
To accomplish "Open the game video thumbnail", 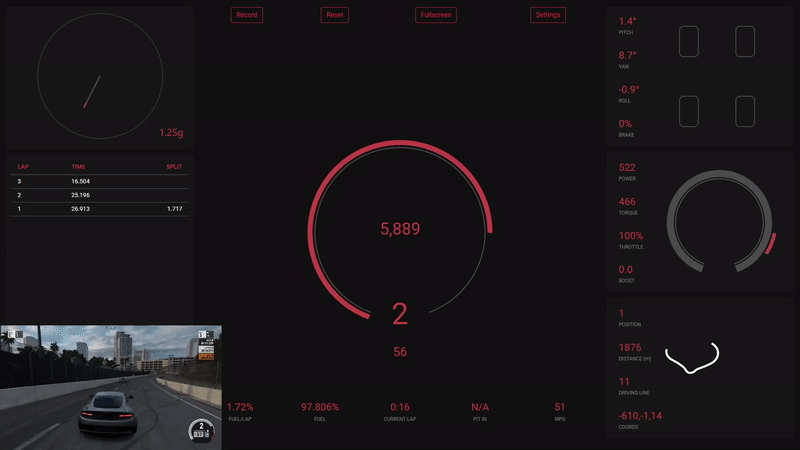I will click(110, 386).
